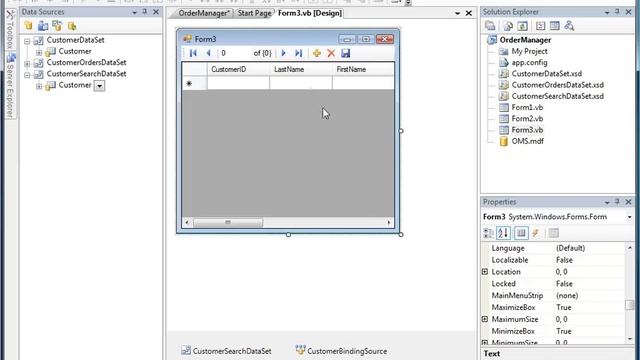Click the Properties button in Properties toolbar

521,233
